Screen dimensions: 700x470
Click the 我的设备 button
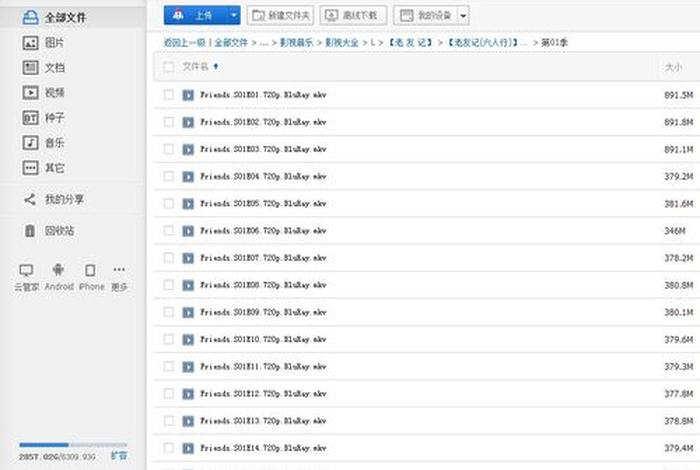[425, 16]
